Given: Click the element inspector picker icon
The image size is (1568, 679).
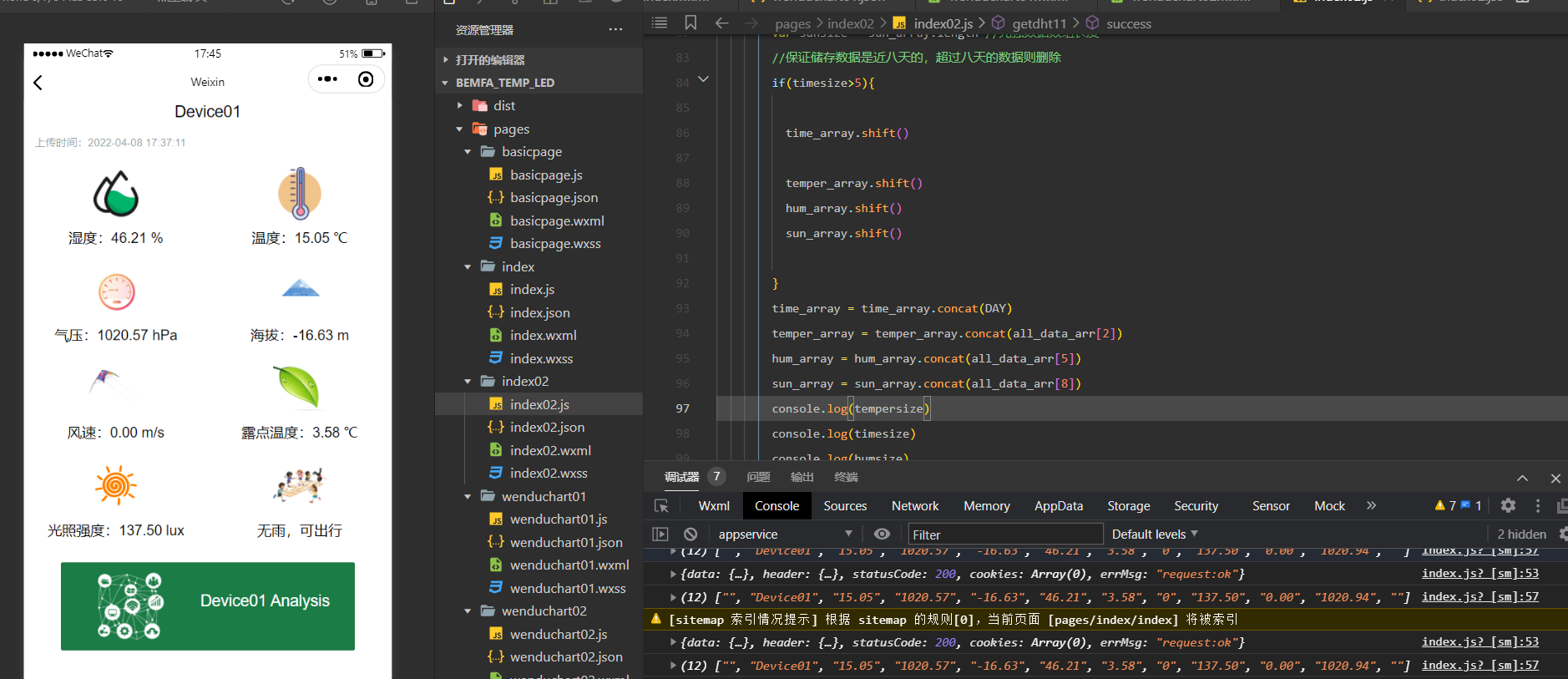Looking at the screenshot, I should [x=661, y=506].
